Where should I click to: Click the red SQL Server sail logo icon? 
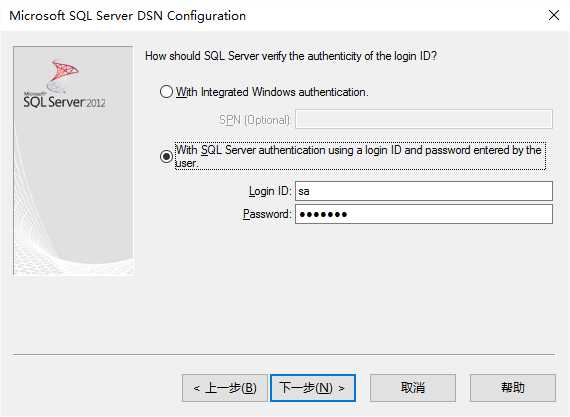click(x=64, y=72)
